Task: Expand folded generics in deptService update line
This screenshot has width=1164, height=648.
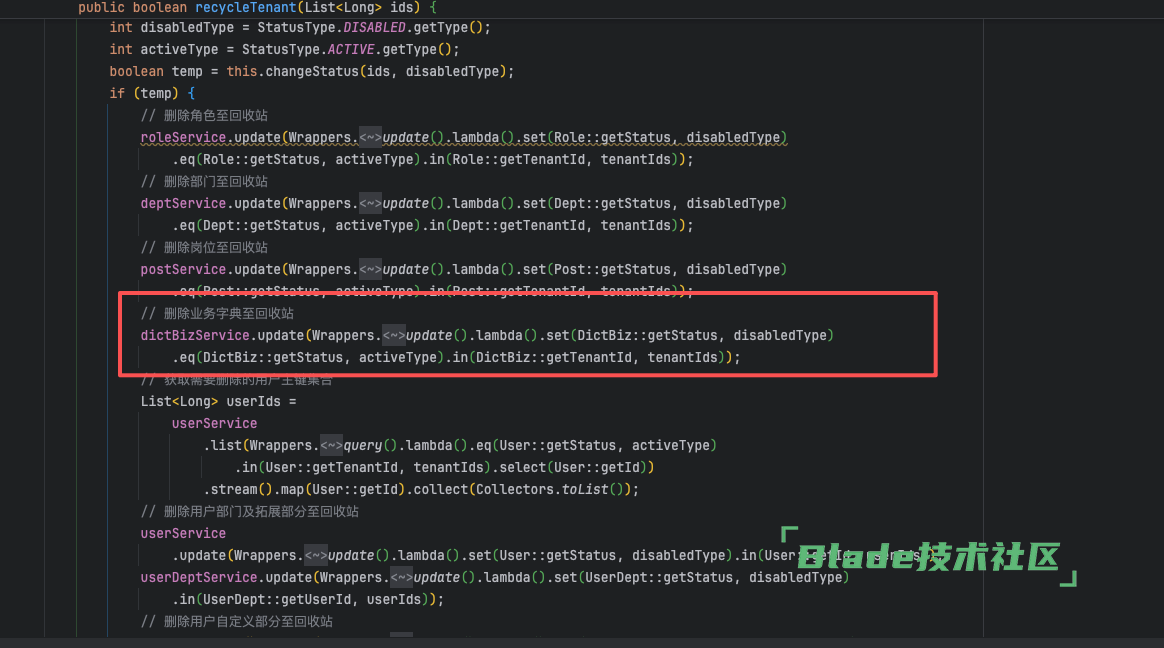Action: coord(370,203)
